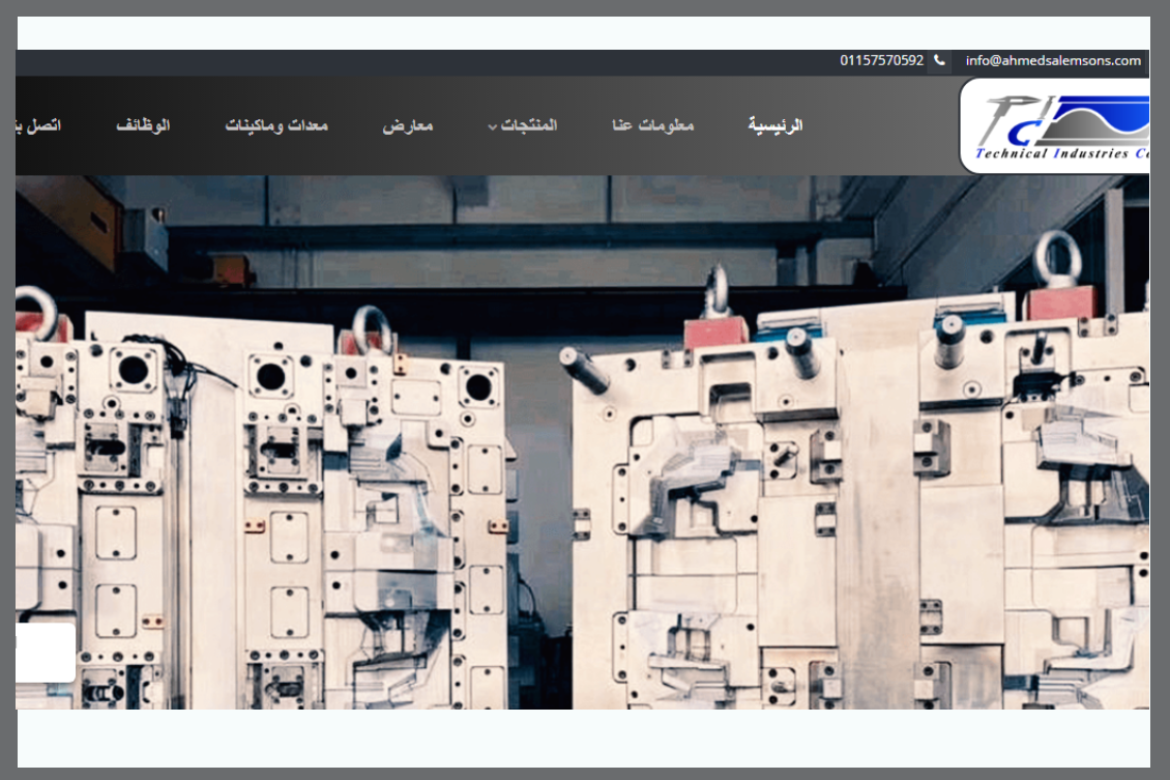Navigate to the الوظائف jobs page

pos(143,126)
